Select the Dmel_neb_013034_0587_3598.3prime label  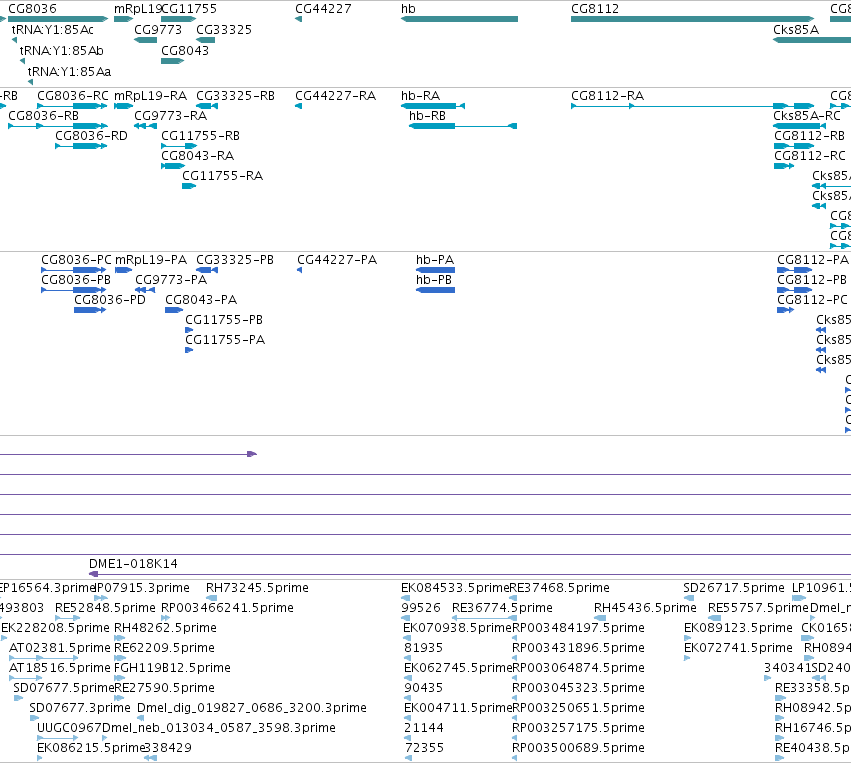tap(219, 729)
